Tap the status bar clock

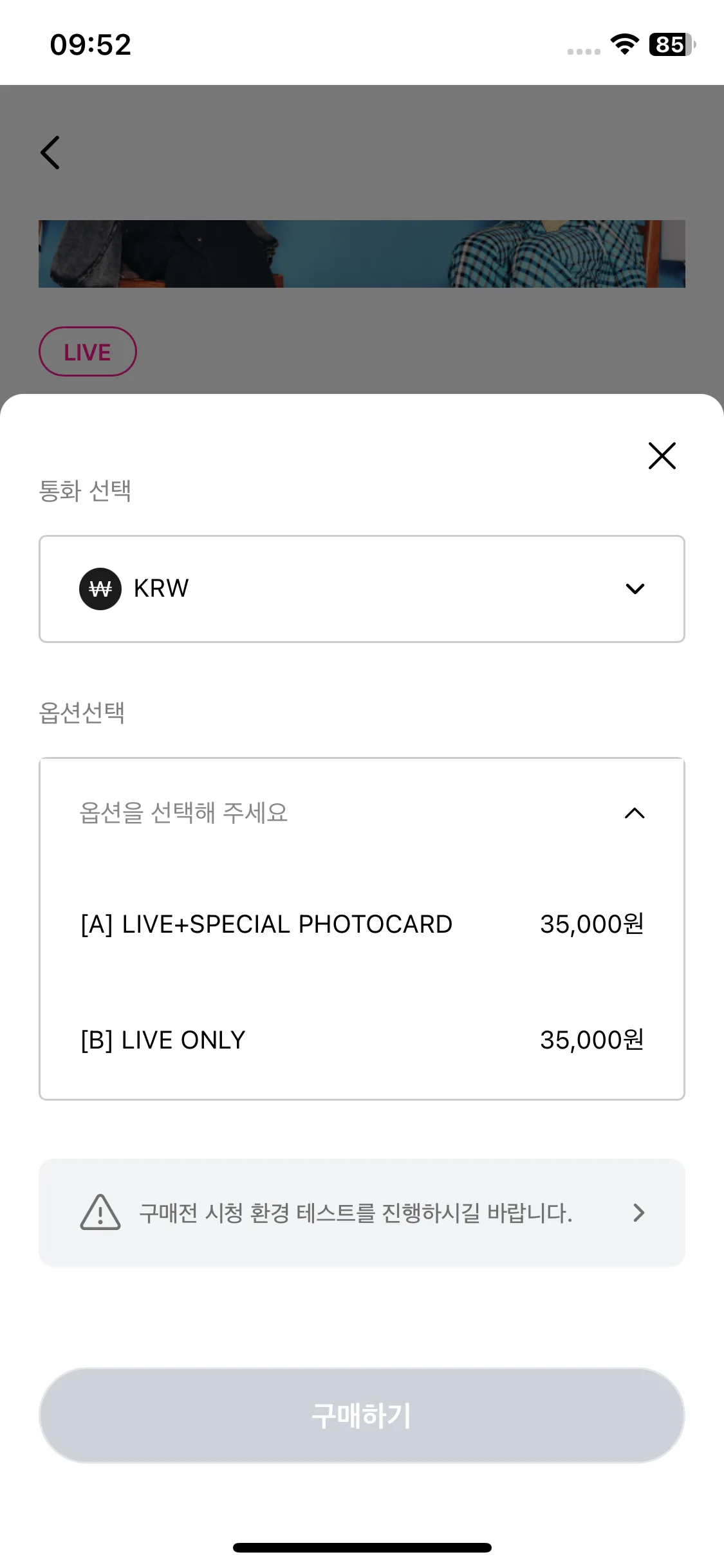pos(91,45)
